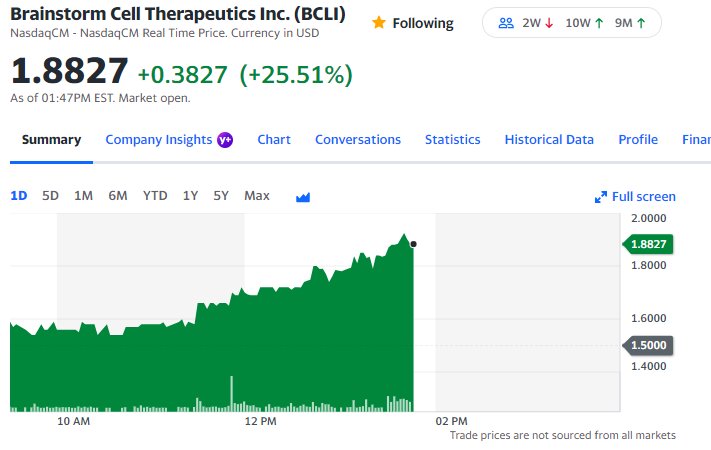This screenshot has width=711, height=450.
Task: Select the Max chart range
Action: pos(257,196)
